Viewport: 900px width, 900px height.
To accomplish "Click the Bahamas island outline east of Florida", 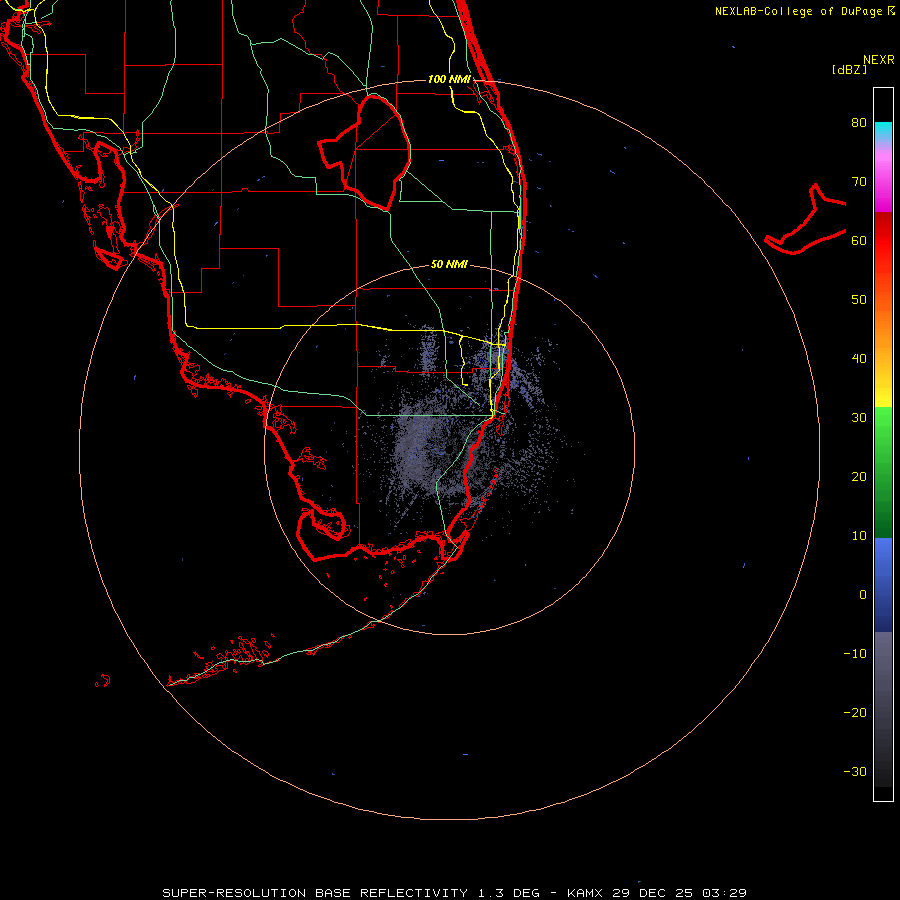I will tap(806, 219).
